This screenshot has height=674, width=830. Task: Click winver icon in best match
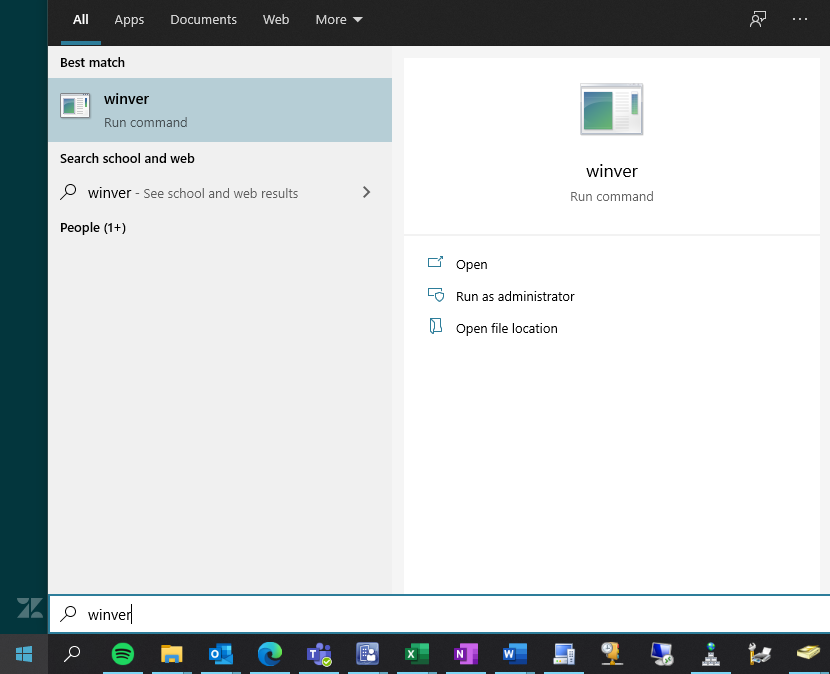(x=75, y=106)
